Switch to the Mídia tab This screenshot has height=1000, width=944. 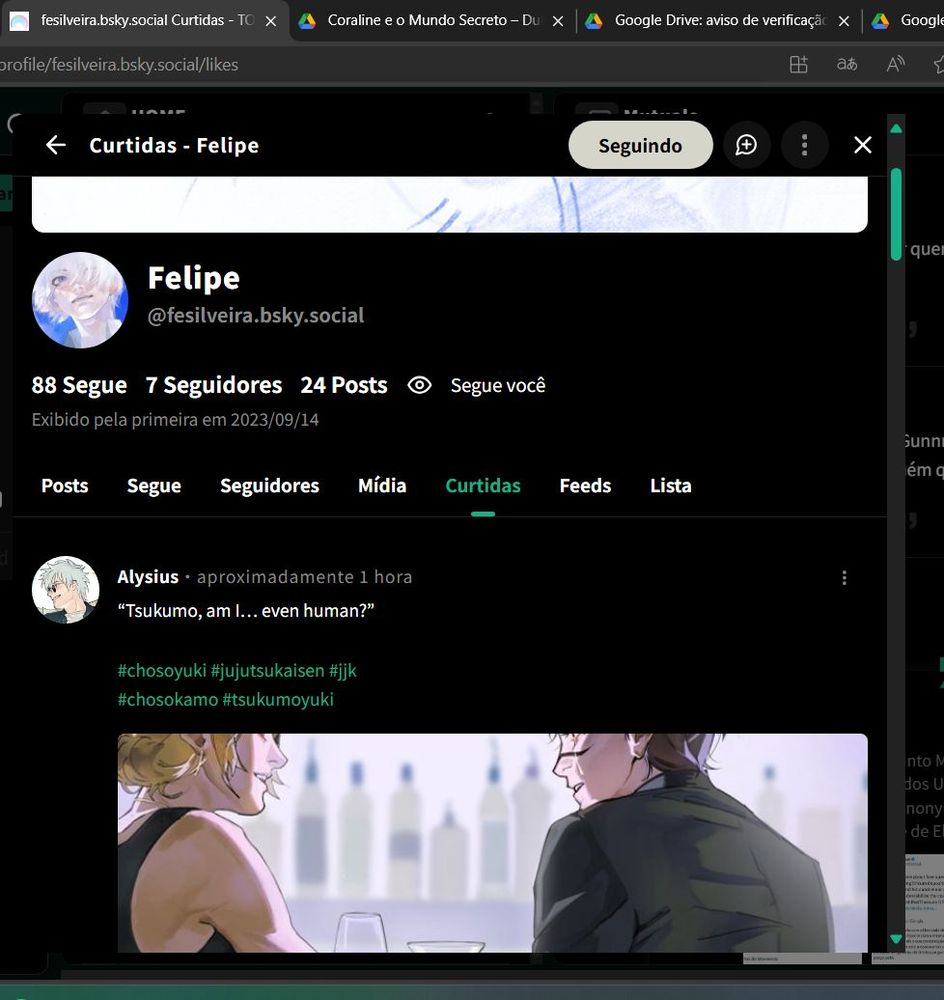click(382, 486)
